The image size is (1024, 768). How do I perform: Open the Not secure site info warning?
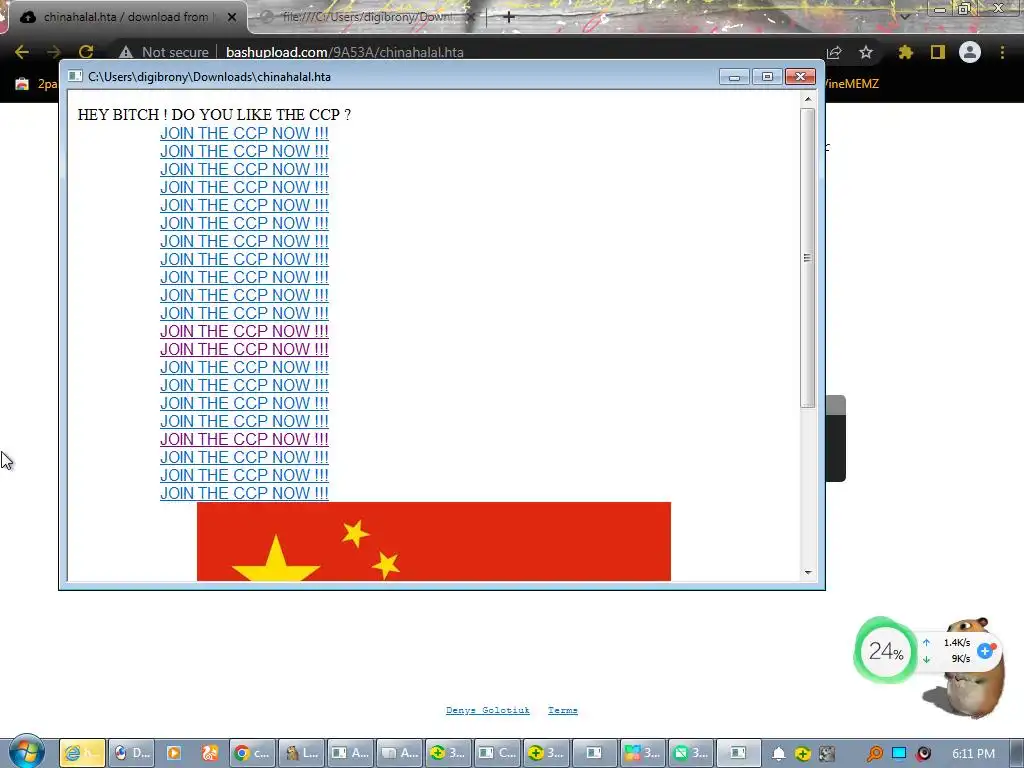tap(163, 52)
